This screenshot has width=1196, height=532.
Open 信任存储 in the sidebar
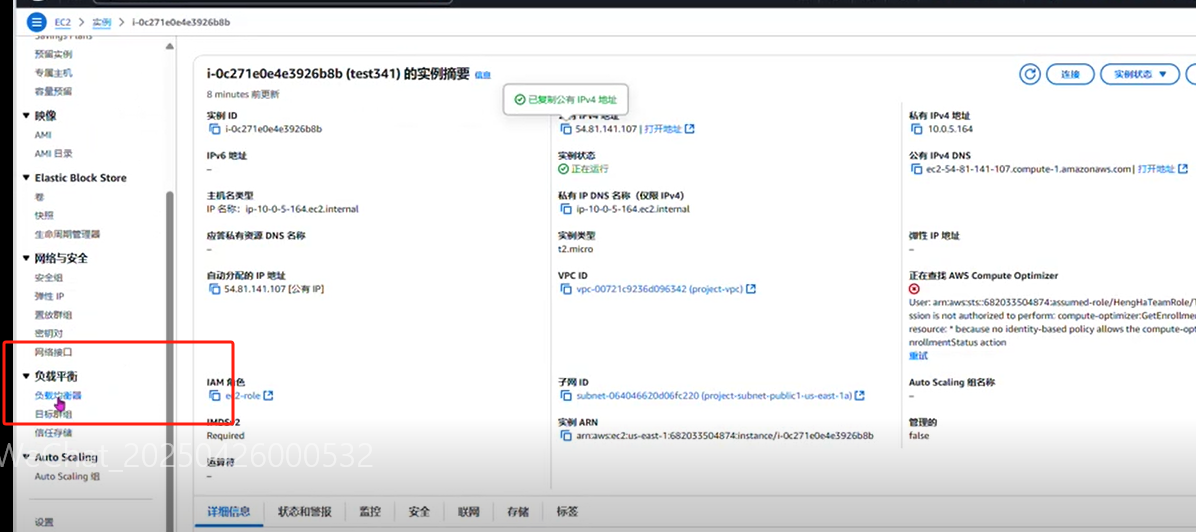[53, 433]
